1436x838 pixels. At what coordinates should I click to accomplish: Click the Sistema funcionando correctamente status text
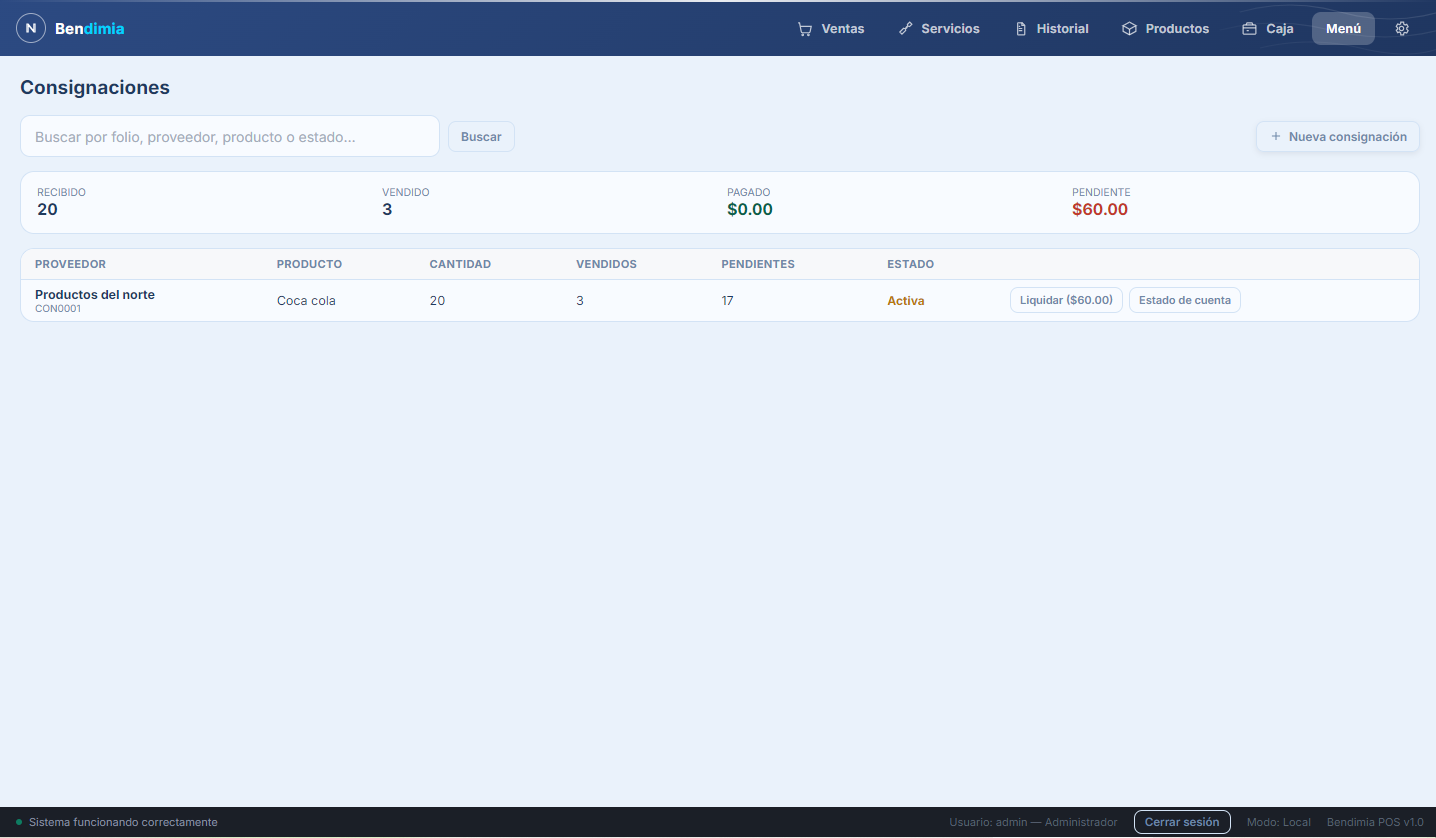(123, 822)
